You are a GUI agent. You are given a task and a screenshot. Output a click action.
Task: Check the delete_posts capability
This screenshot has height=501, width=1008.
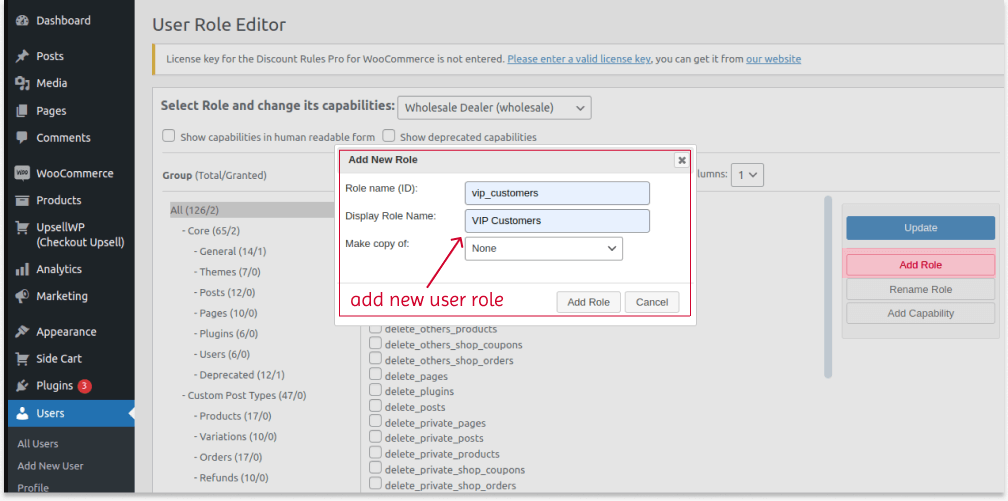pos(375,406)
